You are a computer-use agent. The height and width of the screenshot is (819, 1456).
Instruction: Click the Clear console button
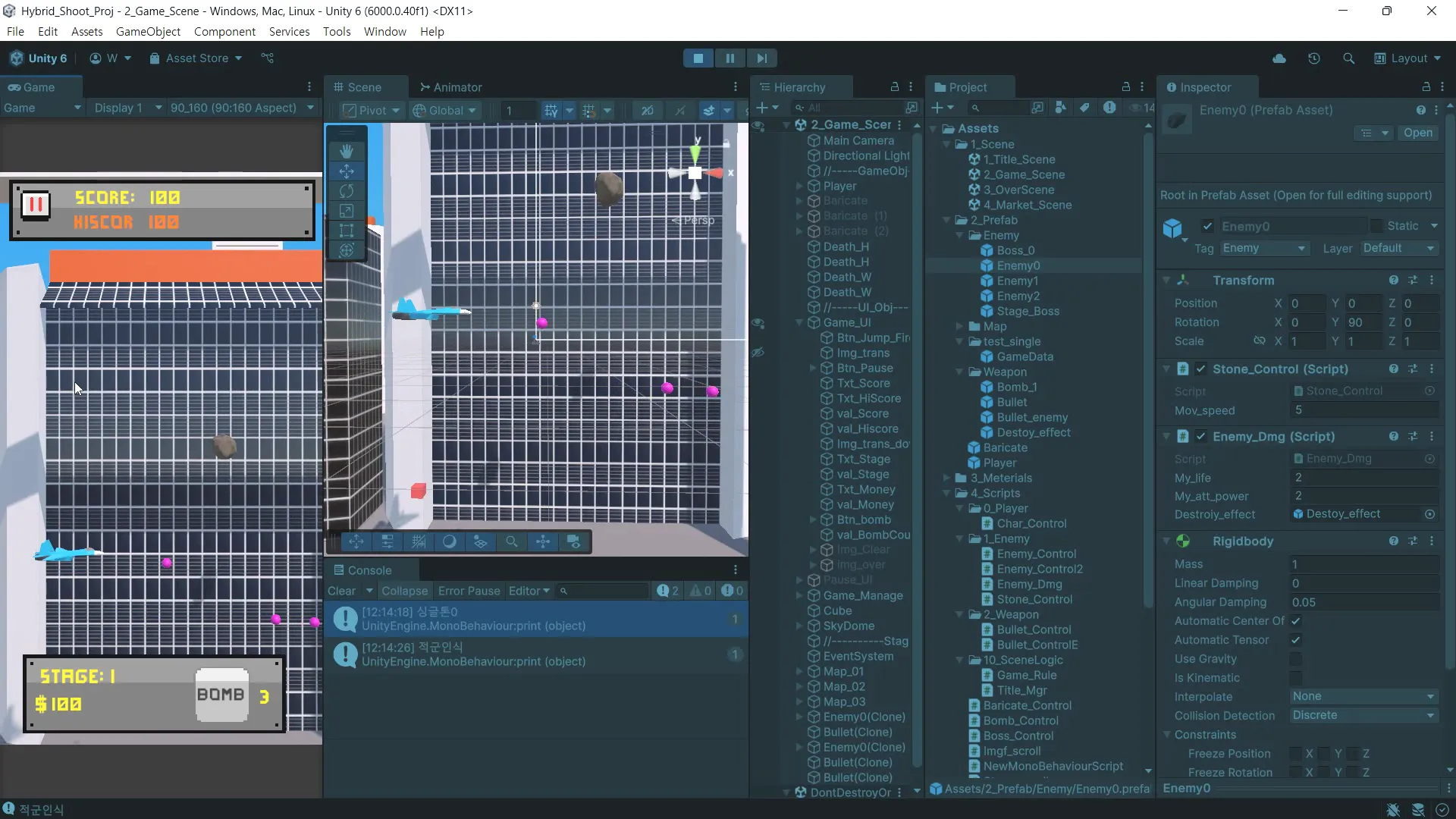pos(341,591)
